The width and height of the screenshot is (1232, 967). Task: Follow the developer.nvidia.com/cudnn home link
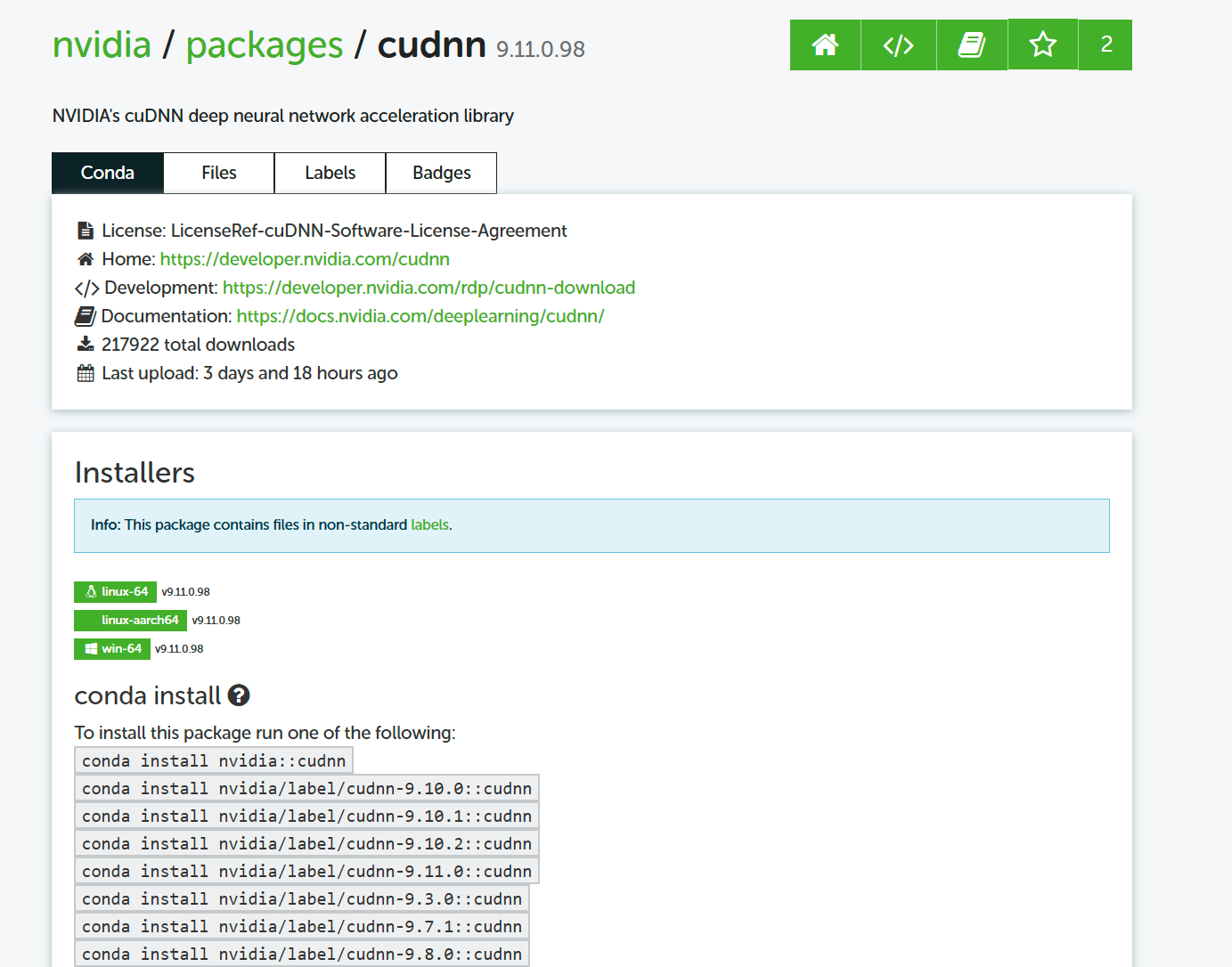(305, 259)
